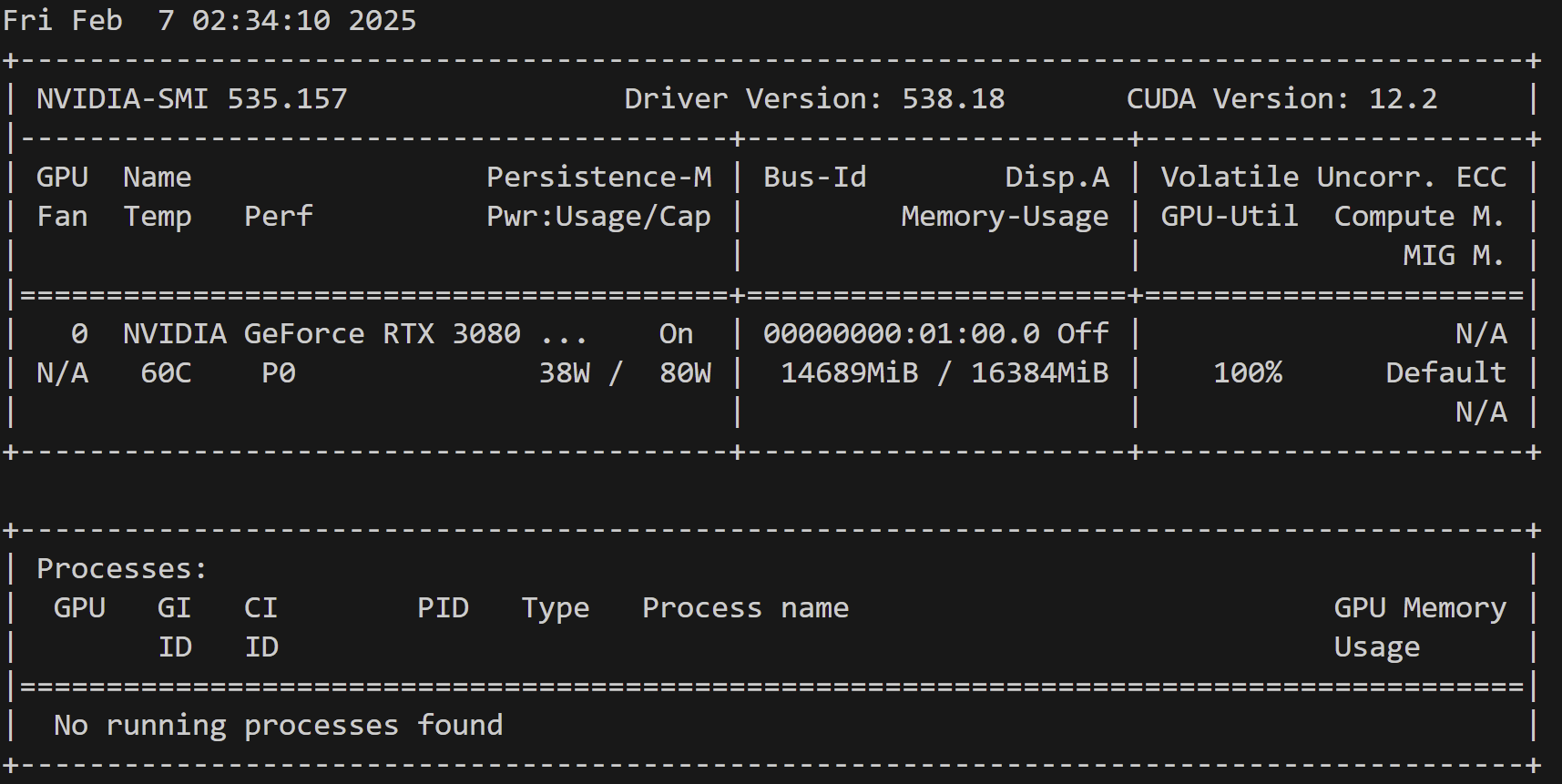Click the NVIDIA-SMI 535.157 version text

point(191,98)
